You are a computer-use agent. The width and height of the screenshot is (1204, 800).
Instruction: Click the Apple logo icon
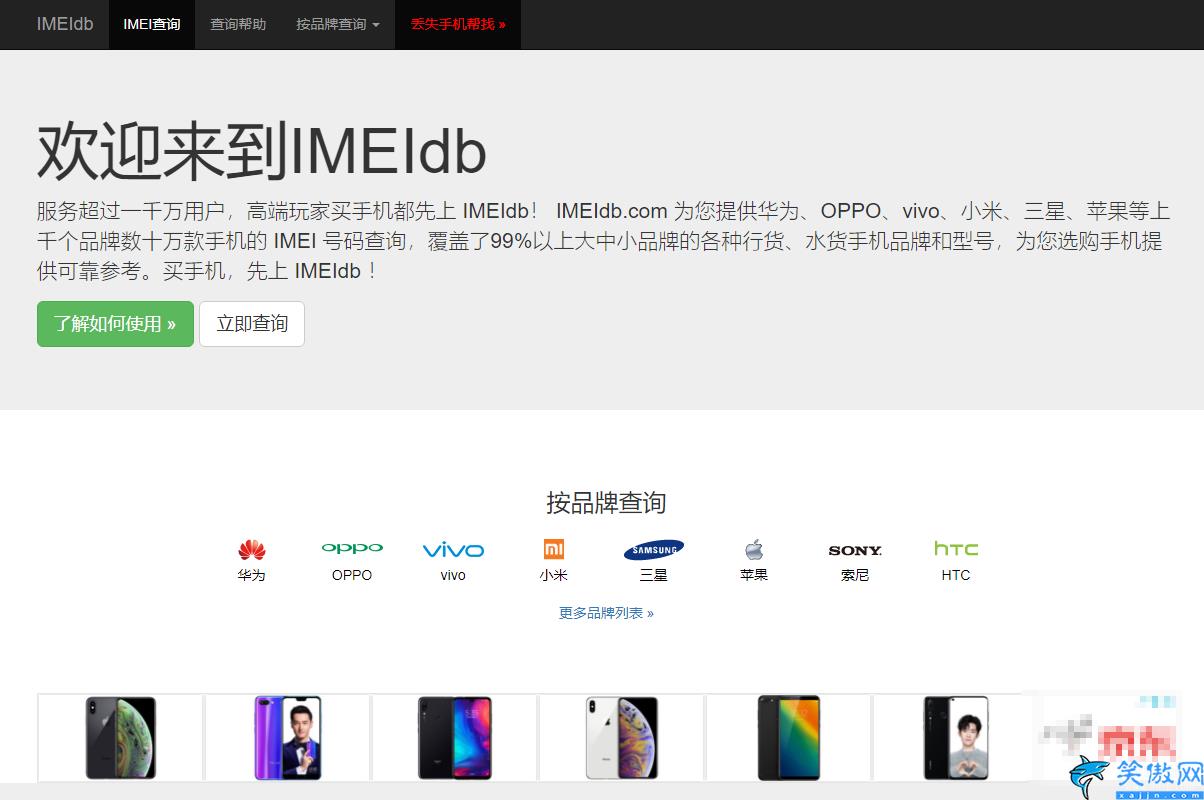point(754,549)
